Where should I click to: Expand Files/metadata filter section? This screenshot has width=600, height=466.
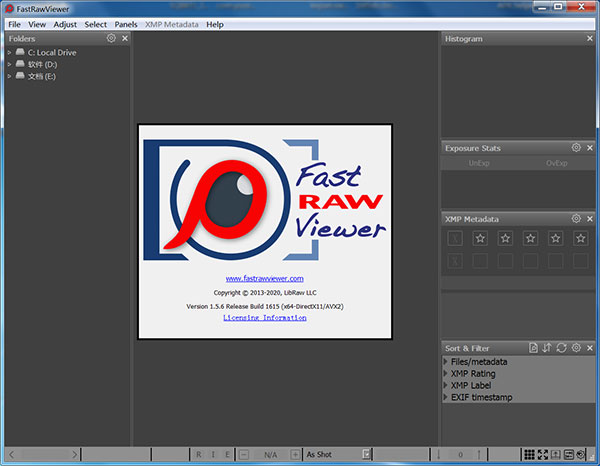click(x=445, y=362)
